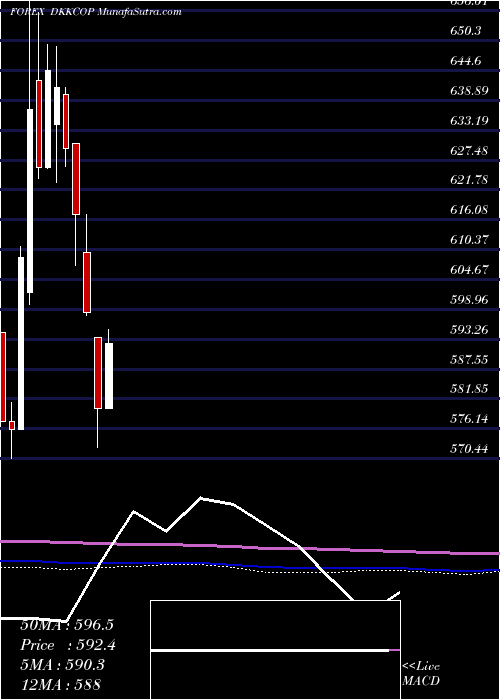Click the 'Price : 592.4' readout
The image size is (500, 700).
click(x=68, y=645)
